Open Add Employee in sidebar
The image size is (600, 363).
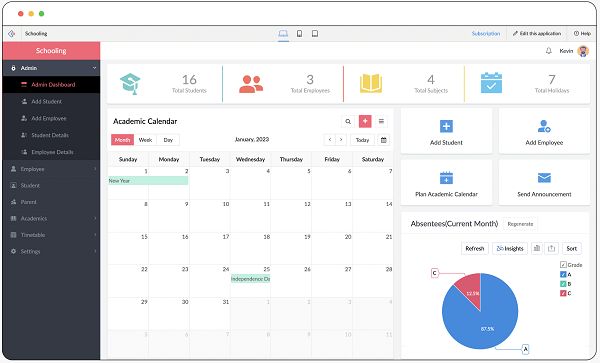pyautogui.click(x=51, y=118)
